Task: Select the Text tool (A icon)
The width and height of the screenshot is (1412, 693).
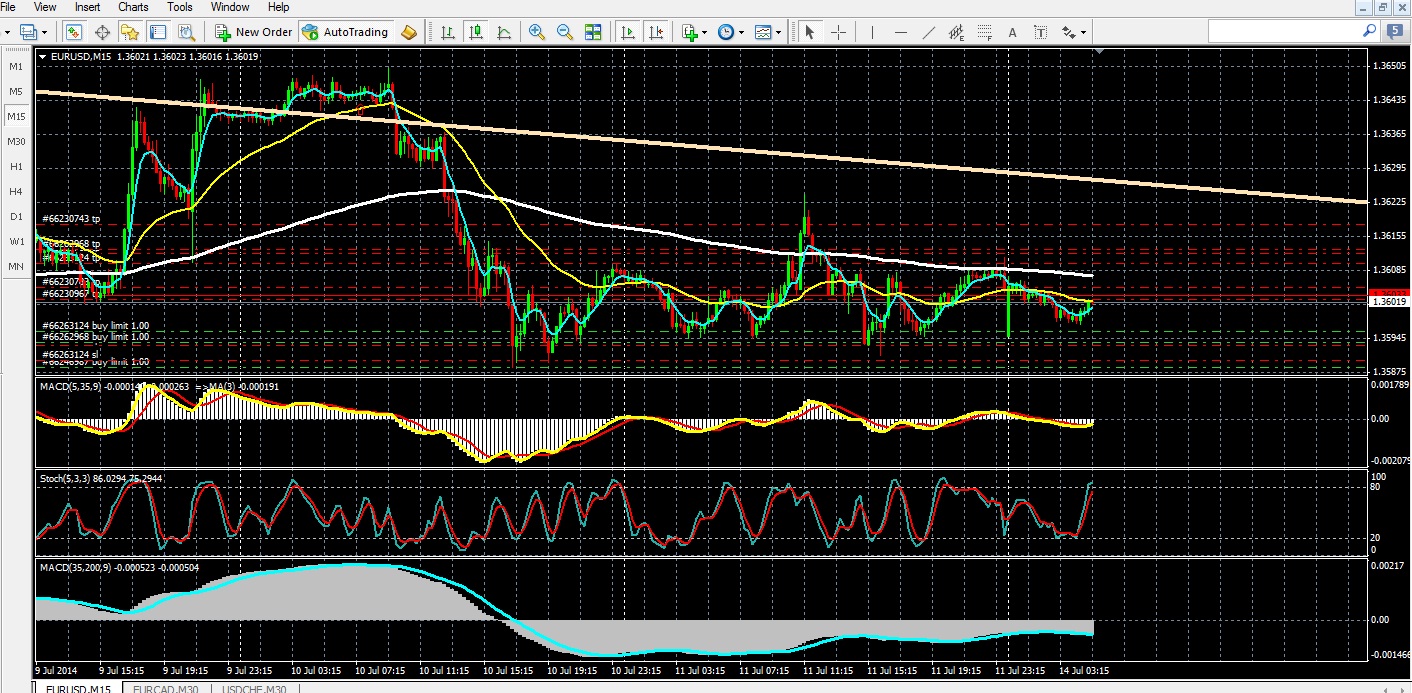Action: coord(1012,32)
